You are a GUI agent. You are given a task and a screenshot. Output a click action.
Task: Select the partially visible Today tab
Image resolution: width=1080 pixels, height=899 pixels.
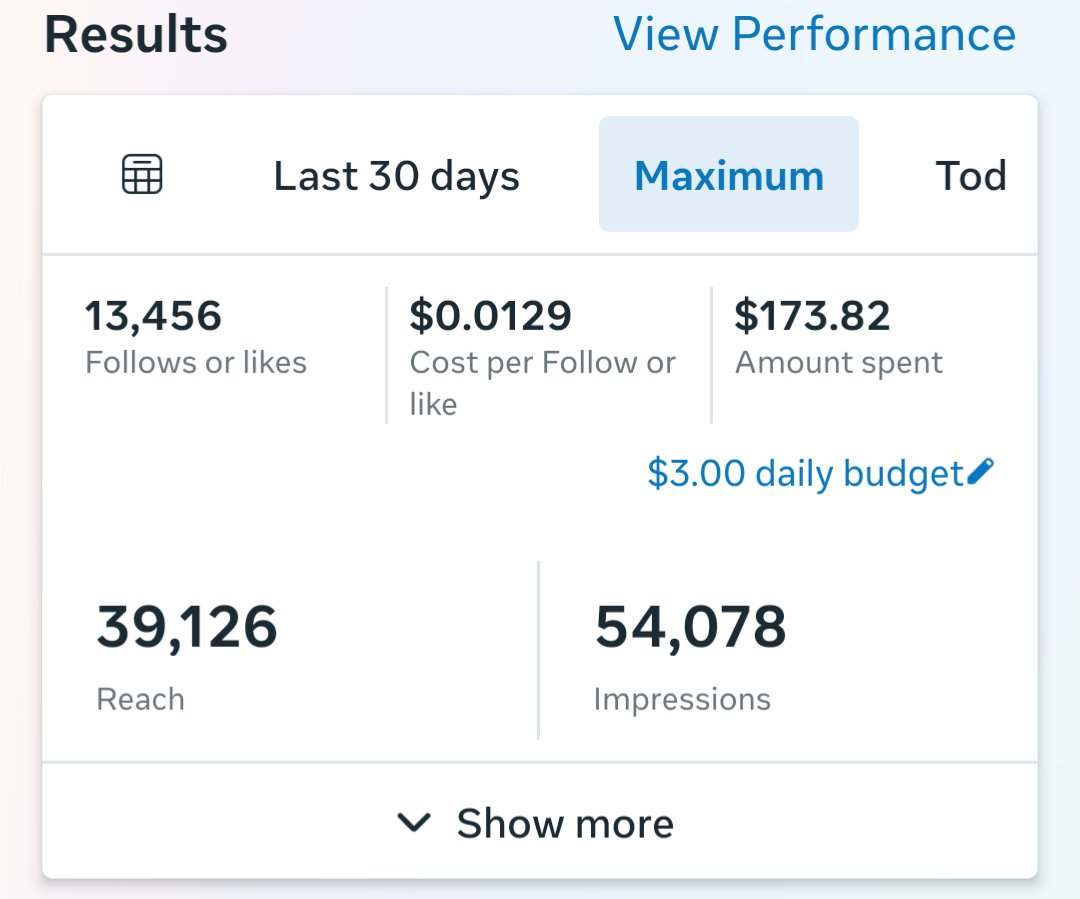[971, 176]
